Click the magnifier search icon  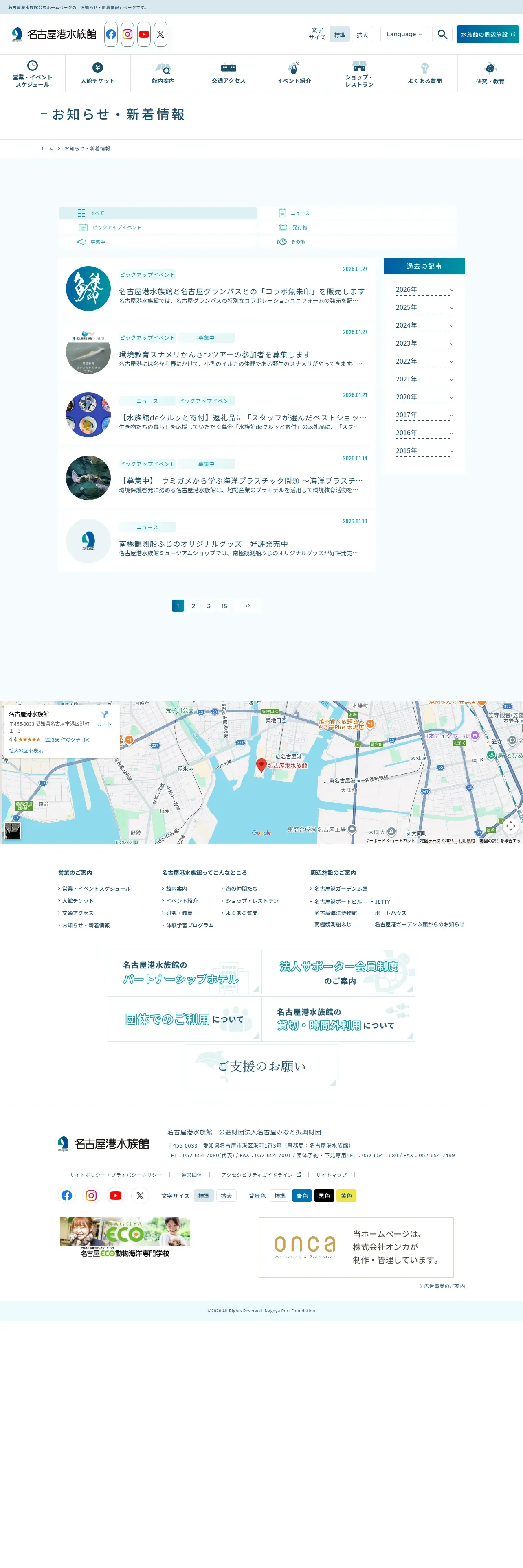point(443,35)
